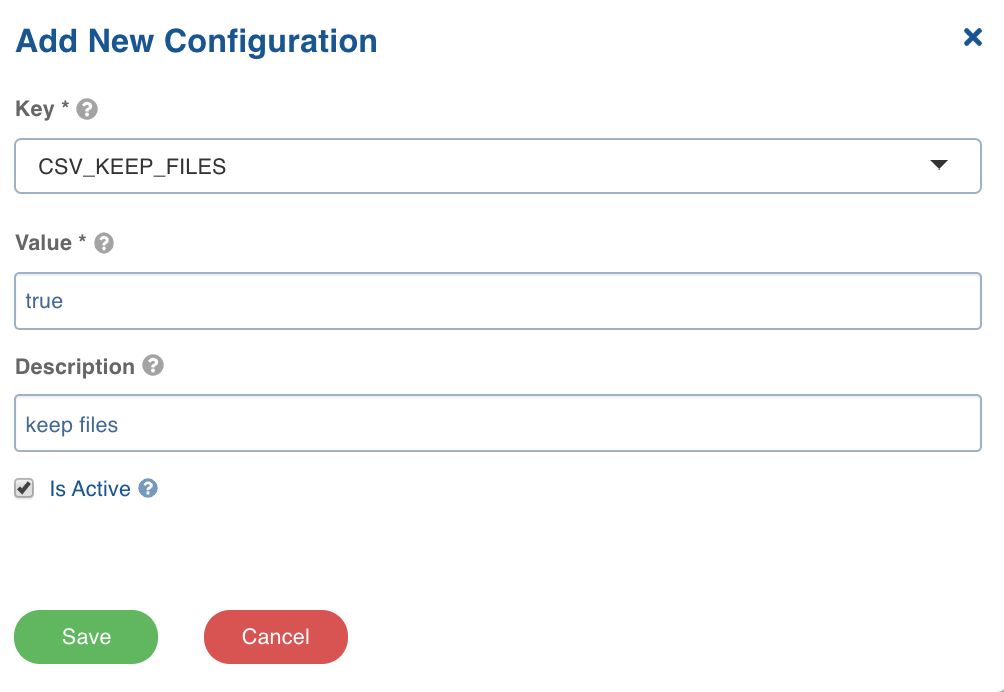
Task: Click the Add New Configuration heading
Action: 197,41
